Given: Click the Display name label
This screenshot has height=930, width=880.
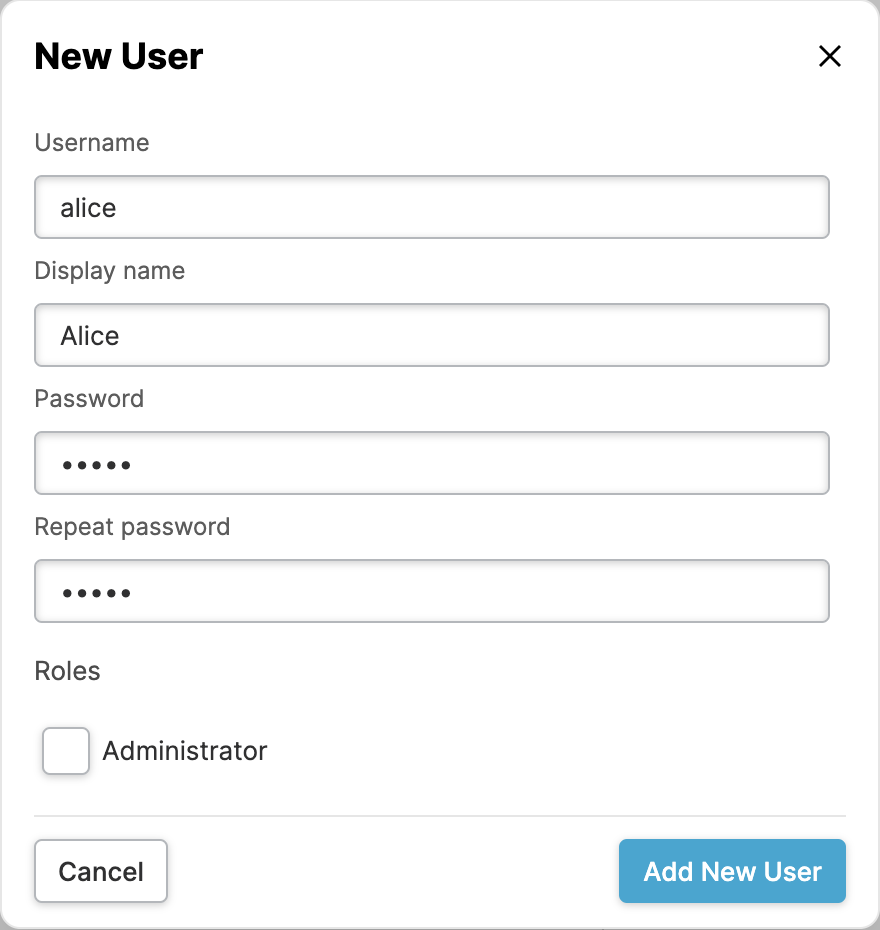Looking at the screenshot, I should [x=110, y=271].
